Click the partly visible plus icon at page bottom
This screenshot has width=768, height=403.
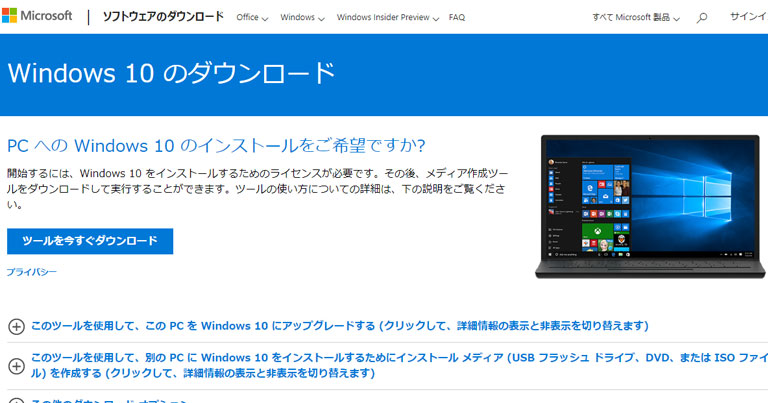16,400
